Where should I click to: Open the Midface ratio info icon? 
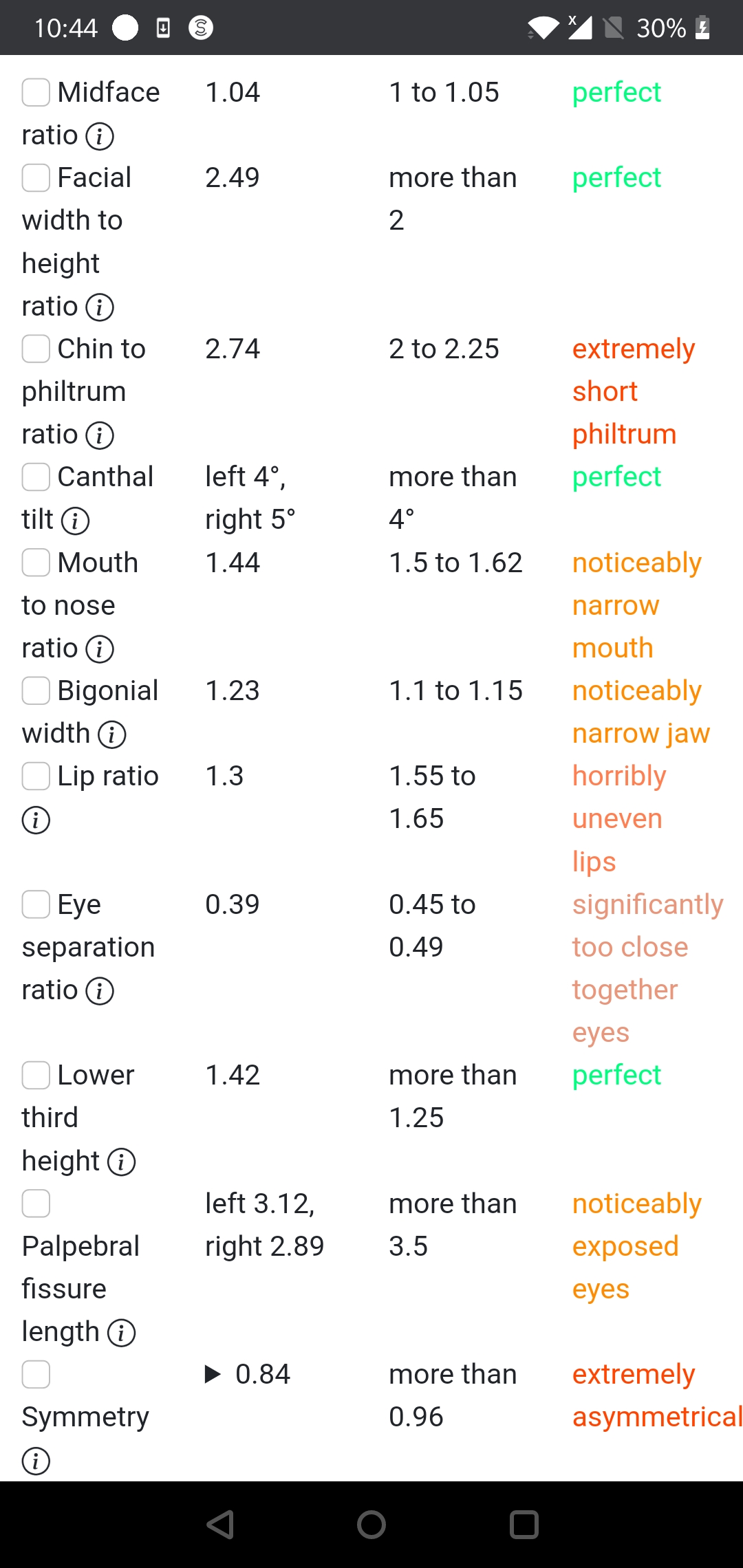(x=100, y=136)
